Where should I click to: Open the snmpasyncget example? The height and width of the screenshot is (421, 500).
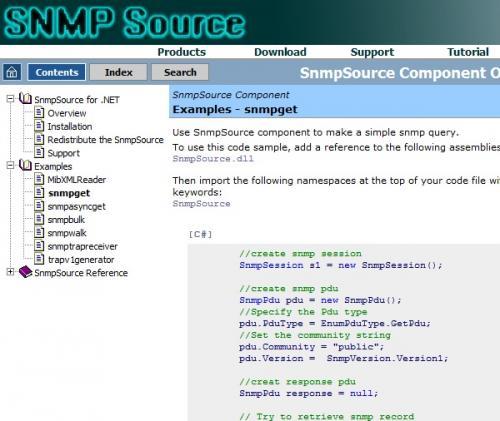click(77, 206)
